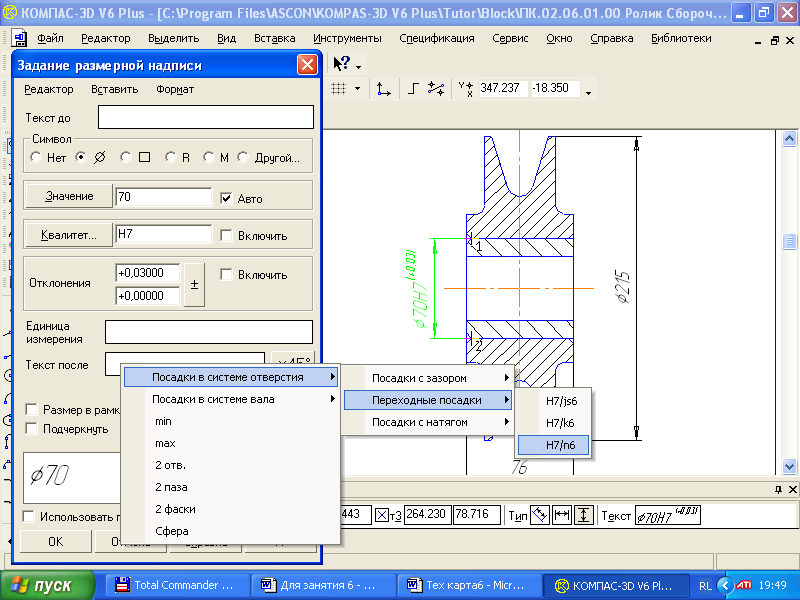800x600 pixels.
Task: Pin the property panel
Action: tap(778, 489)
